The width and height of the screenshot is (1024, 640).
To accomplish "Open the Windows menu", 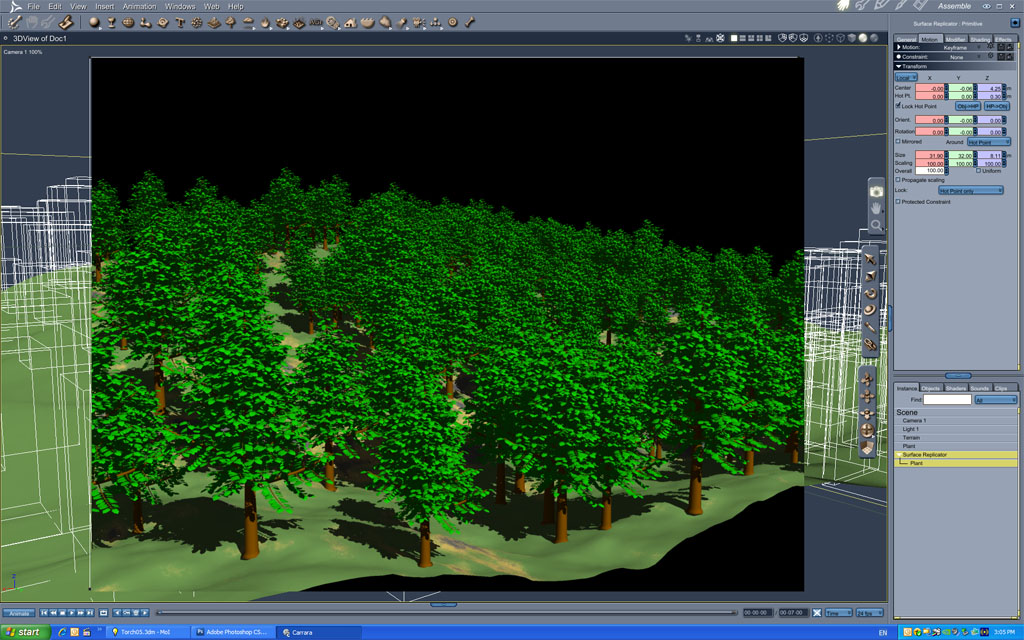I will pyautogui.click(x=180, y=6).
